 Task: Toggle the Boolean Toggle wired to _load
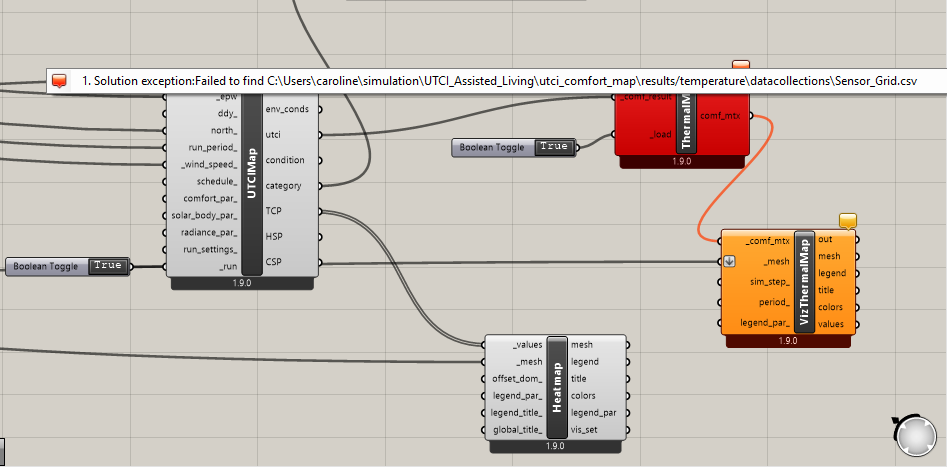(553, 147)
